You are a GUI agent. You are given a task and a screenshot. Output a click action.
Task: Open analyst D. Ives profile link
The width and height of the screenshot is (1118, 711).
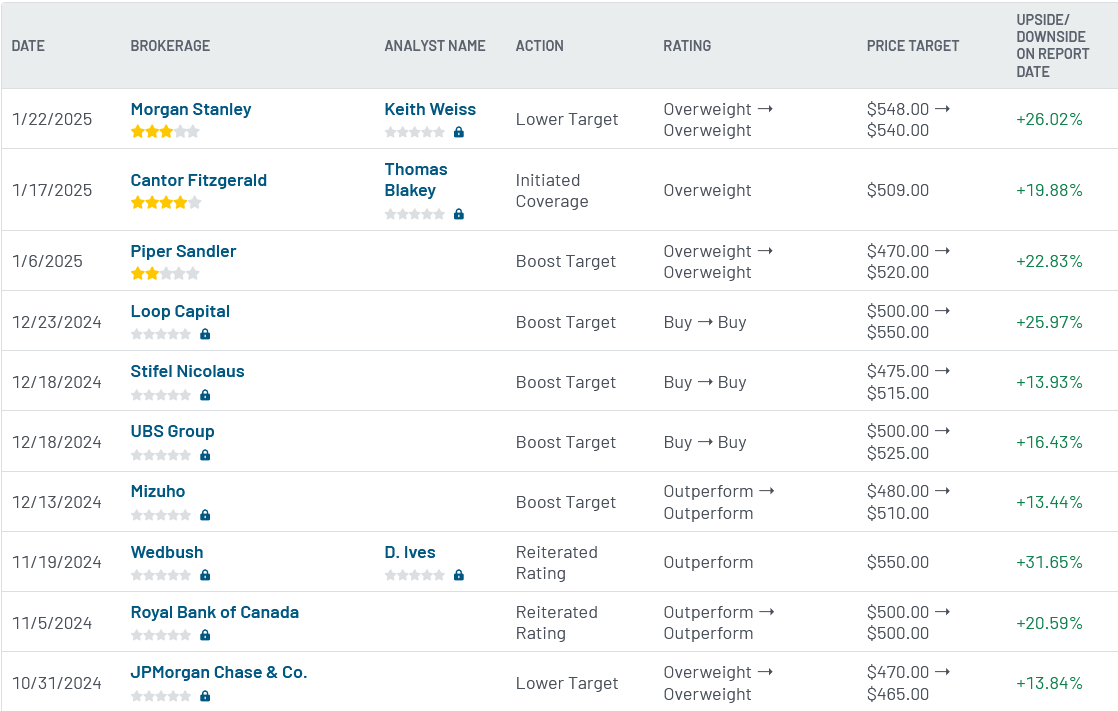point(410,552)
